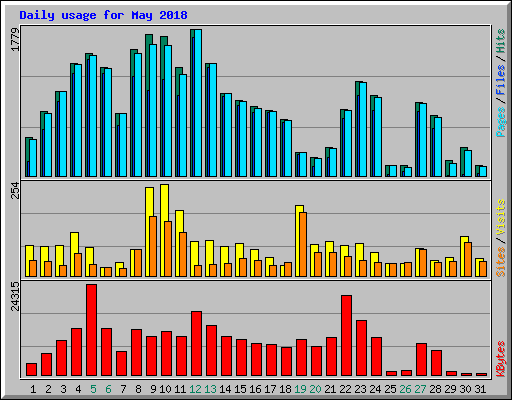The image size is (512, 400).
Task: Click the day 31 label on the axis
Action: 480,389
